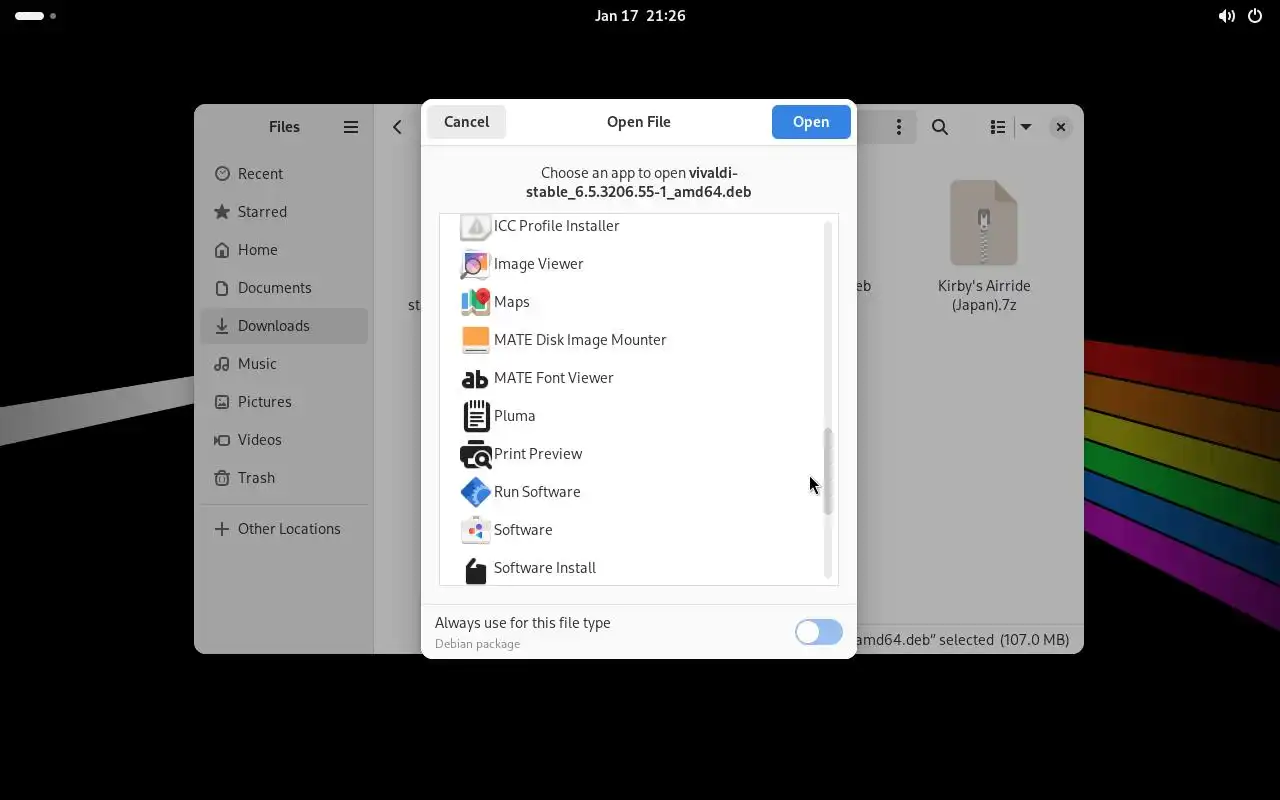Image resolution: width=1280 pixels, height=800 pixels.
Task: Select the Print Preview icon
Action: [476, 454]
